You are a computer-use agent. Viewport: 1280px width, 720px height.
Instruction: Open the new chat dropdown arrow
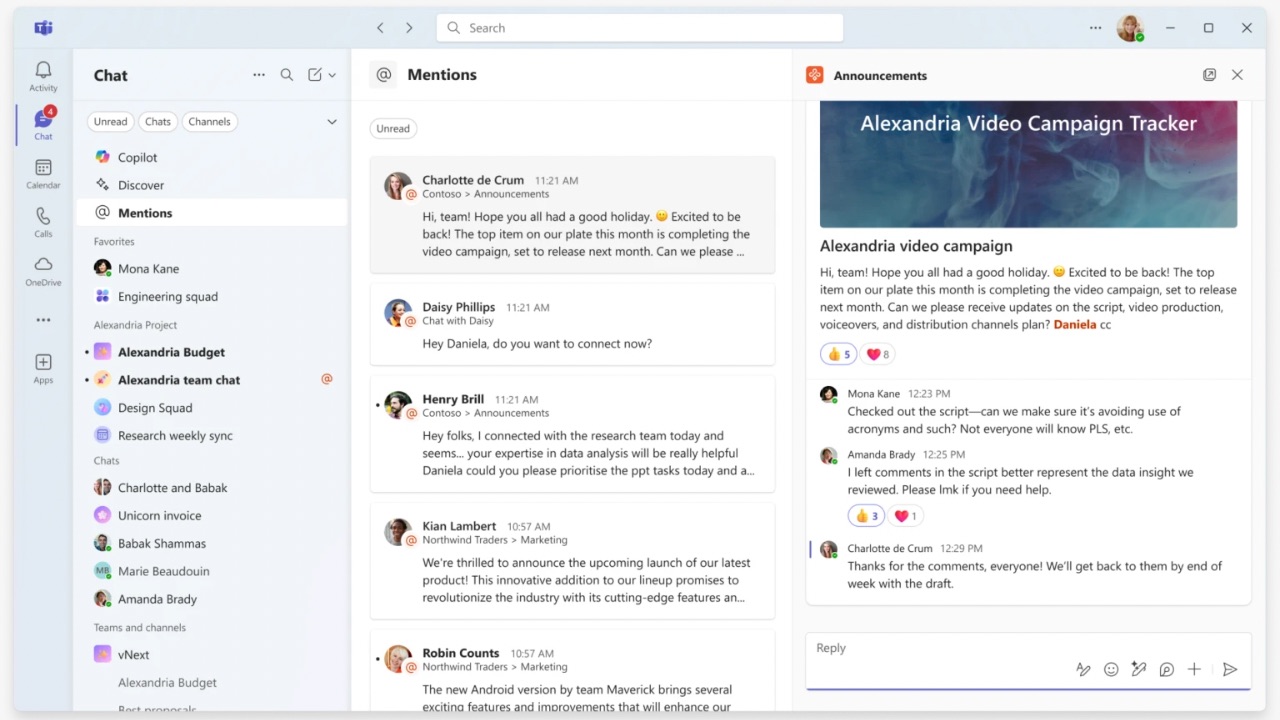[x=330, y=75]
